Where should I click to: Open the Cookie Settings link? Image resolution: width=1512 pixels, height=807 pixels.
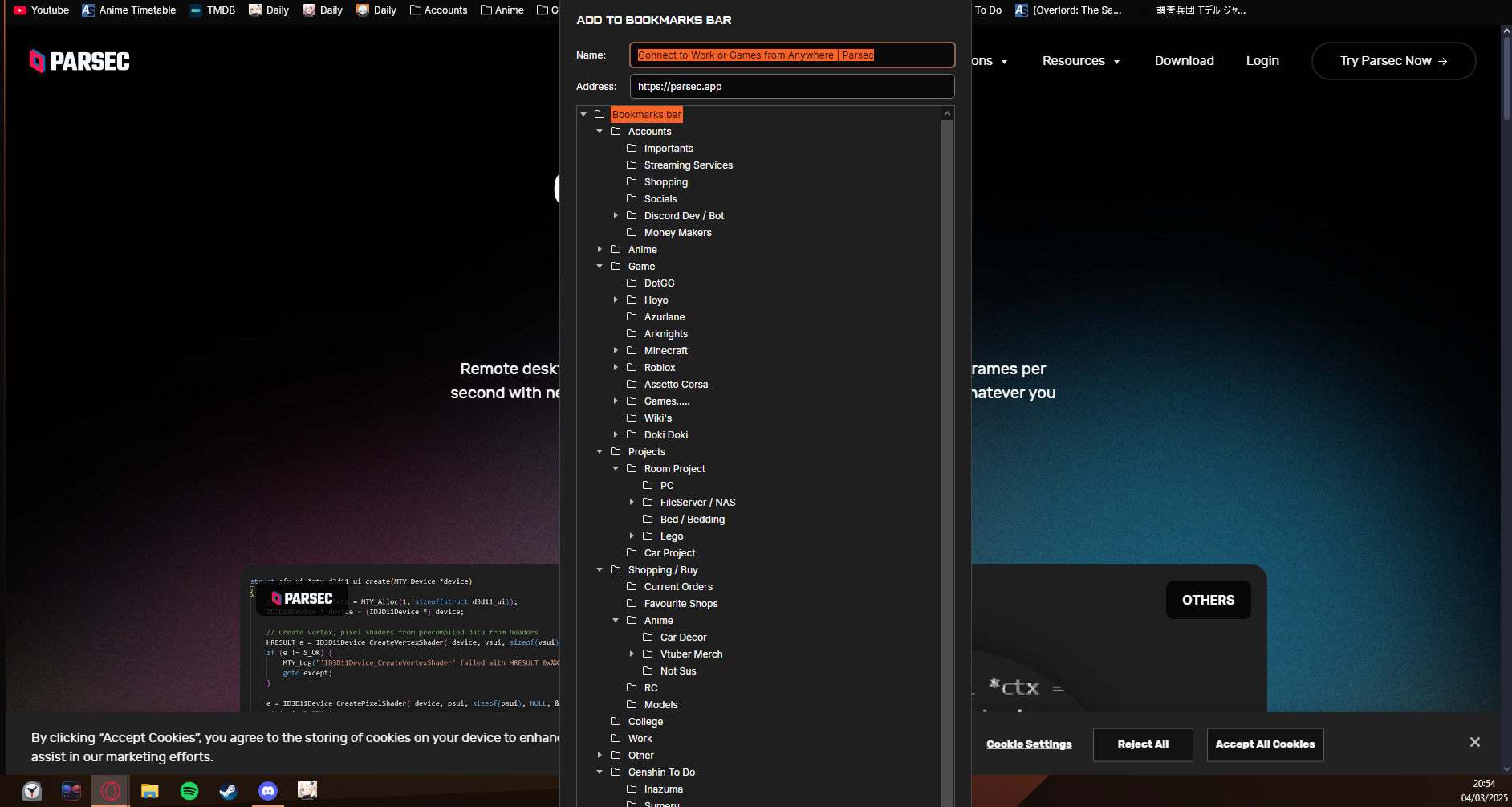(x=1029, y=744)
